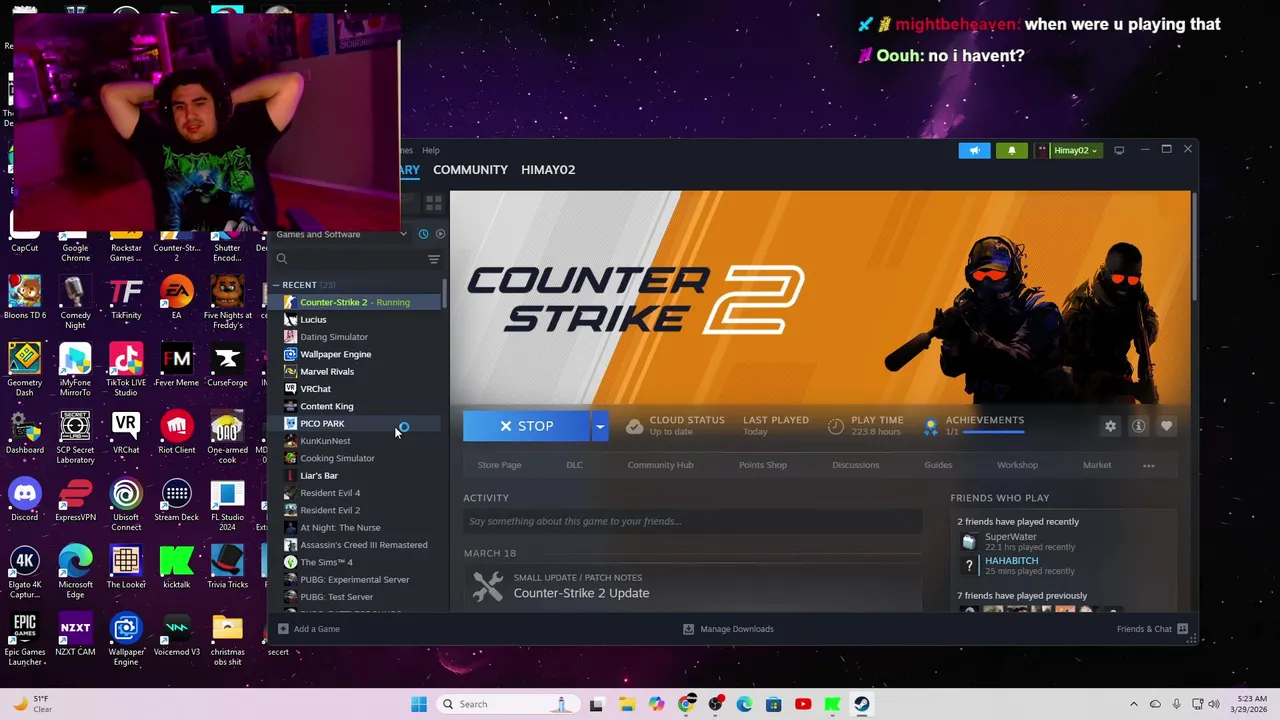
Task: Open the Counter-Strike 2 Update patch notes
Action: 581,593
